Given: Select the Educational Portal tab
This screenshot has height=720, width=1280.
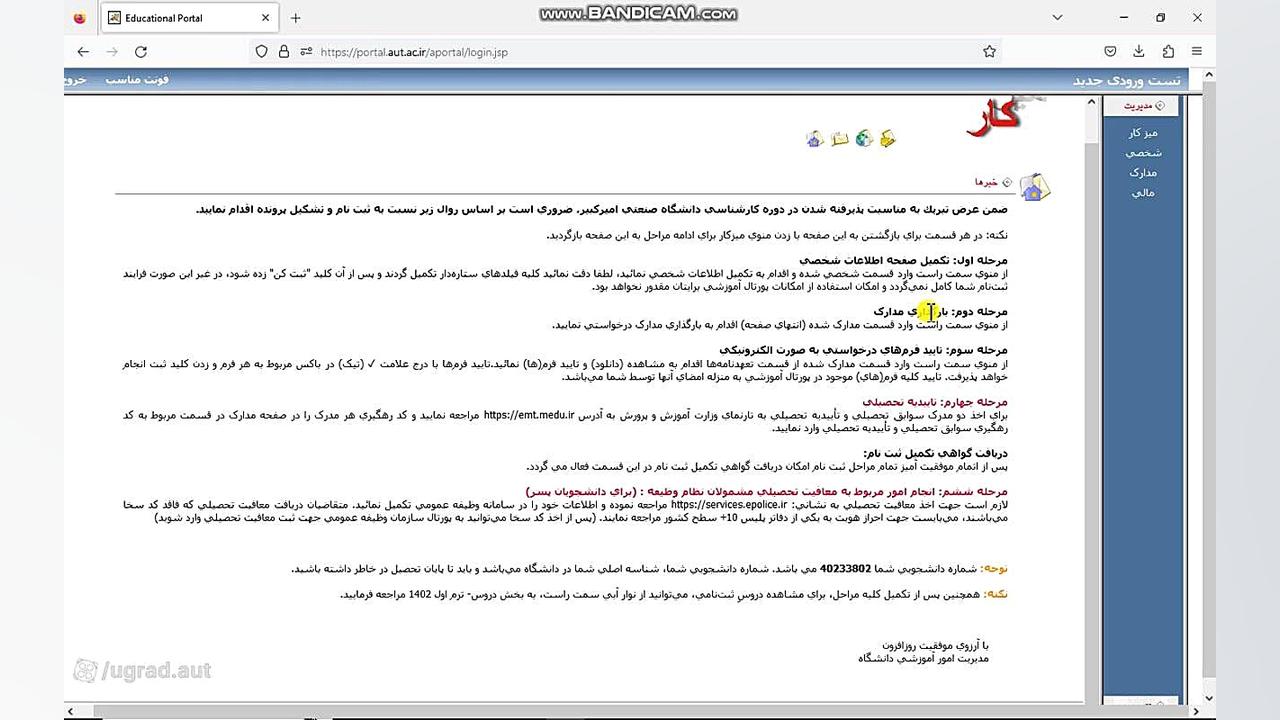Looking at the screenshot, I should (x=190, y=18).
